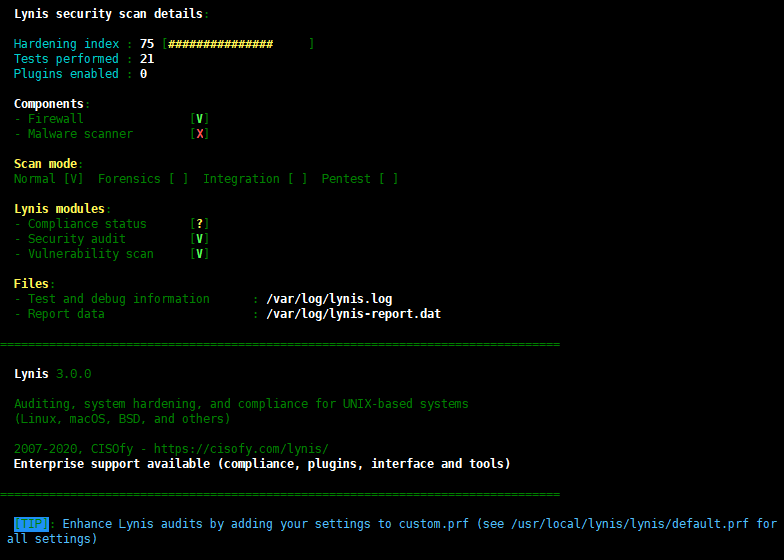Screen dimensions: 784x560
Task: Click the Integration scan mode box
Action: pyautogui.click(x=298, y=179)
